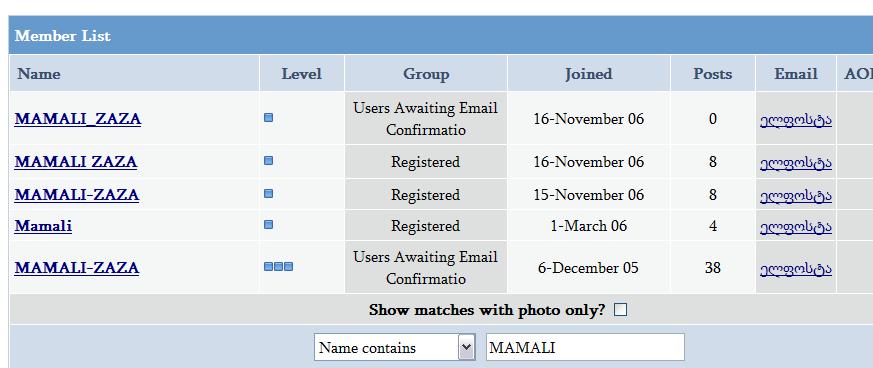Click email link in Mamali row

point(796,227)
